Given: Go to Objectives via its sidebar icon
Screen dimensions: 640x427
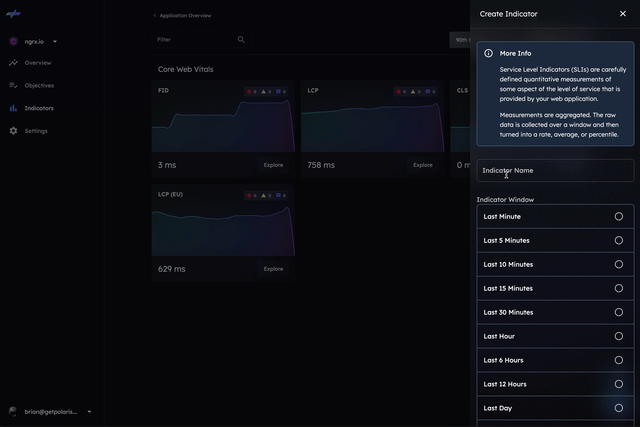Looking at the screenshot, I should click(14, 85).
